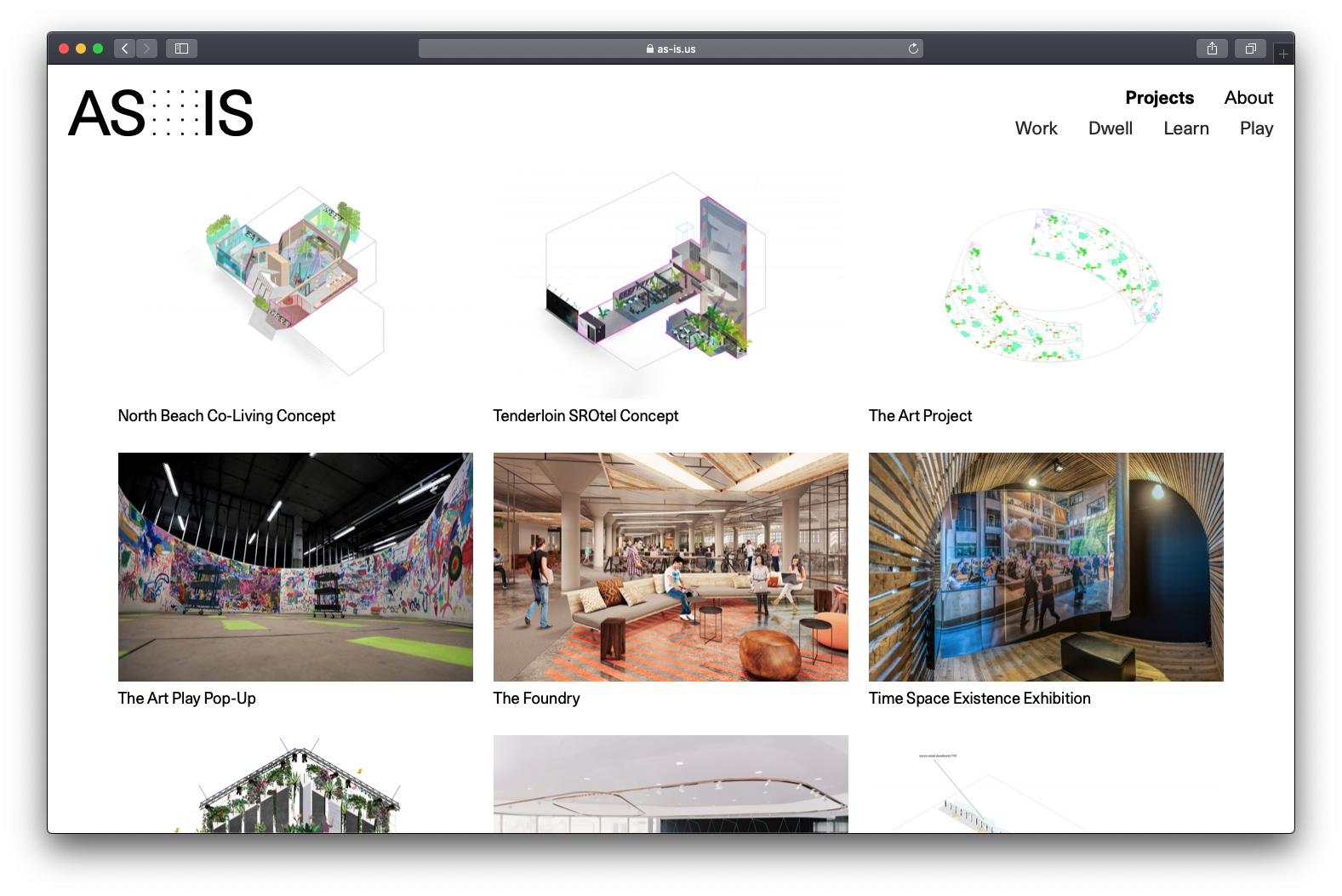Image resolution: width=1342 pixels, height=896 pixels.
Task: Open The Art Play Pop-Up image
Action: (295, 567)
